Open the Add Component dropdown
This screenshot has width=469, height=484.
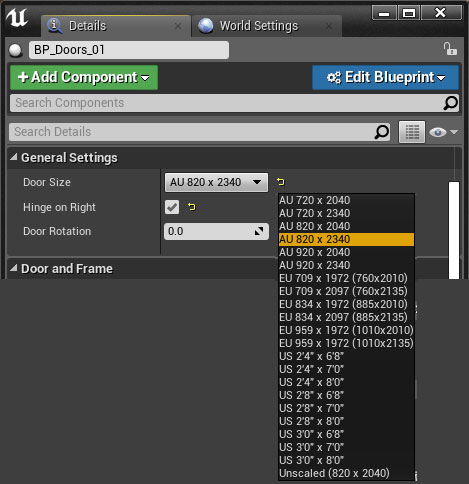84,77
